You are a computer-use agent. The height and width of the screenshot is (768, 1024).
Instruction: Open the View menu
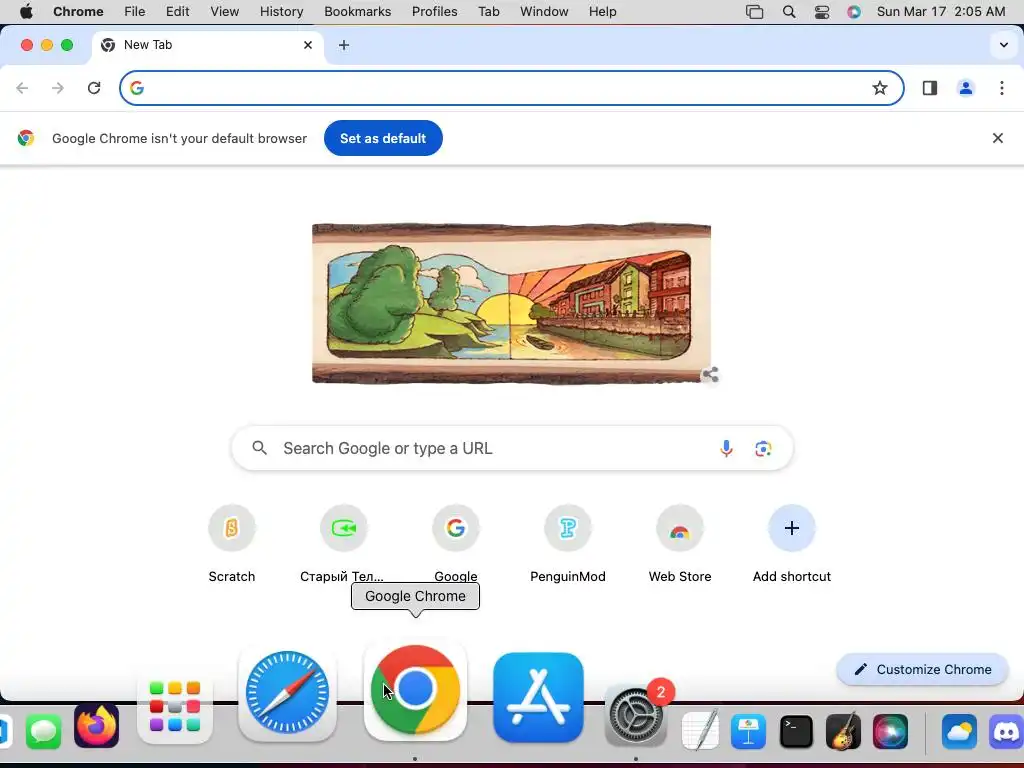(x=225, y=11)
